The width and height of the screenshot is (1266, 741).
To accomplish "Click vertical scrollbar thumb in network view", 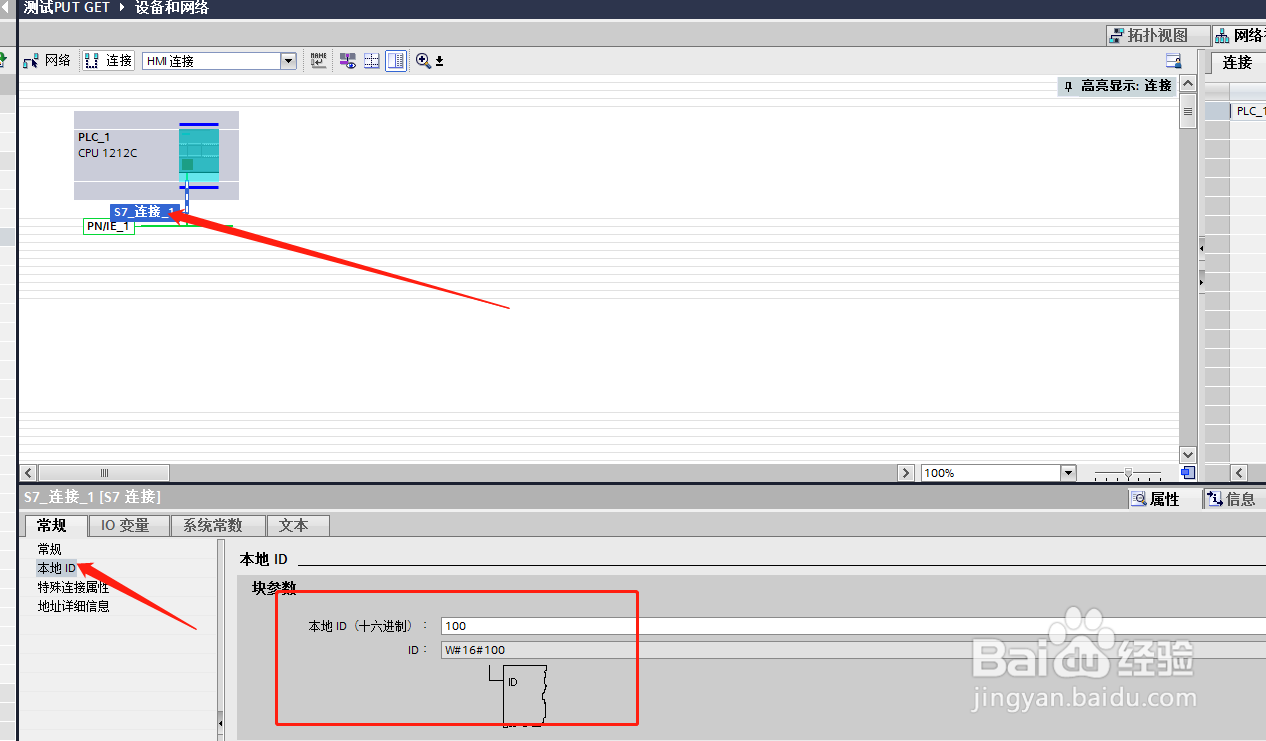I will tap(1188, 112).
